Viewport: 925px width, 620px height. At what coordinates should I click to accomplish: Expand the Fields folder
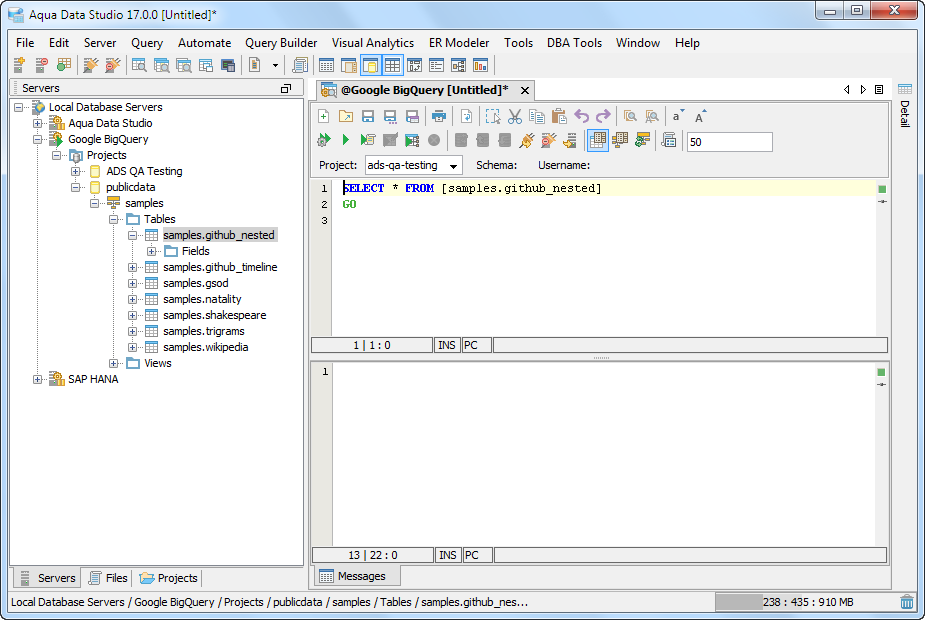click(152, 251)
